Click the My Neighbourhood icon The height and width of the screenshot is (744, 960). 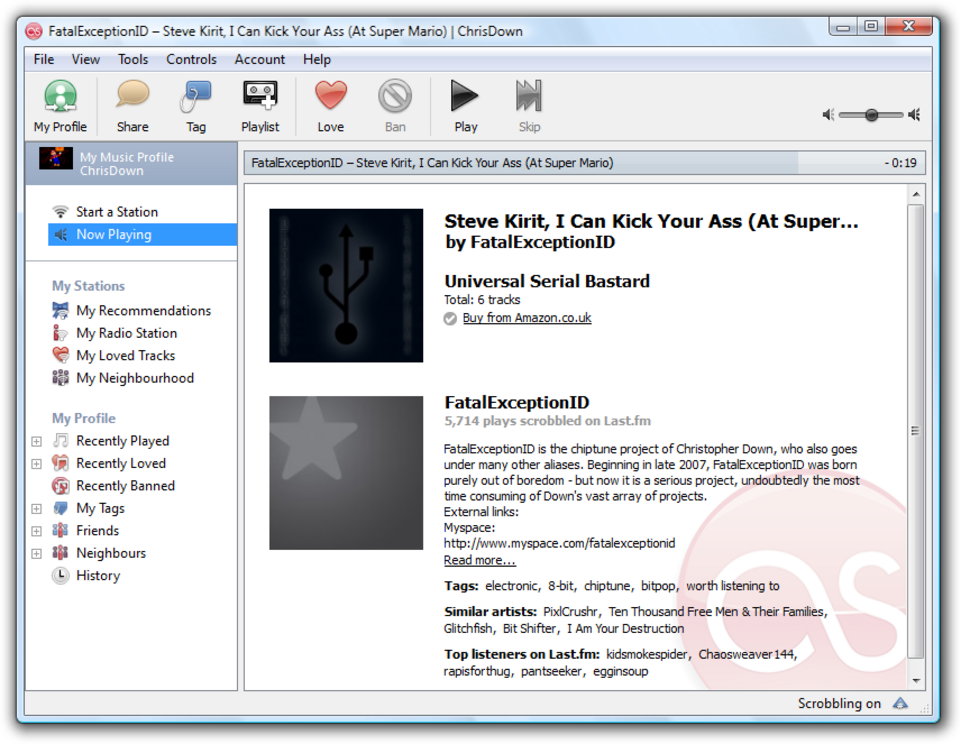[60, 378]
